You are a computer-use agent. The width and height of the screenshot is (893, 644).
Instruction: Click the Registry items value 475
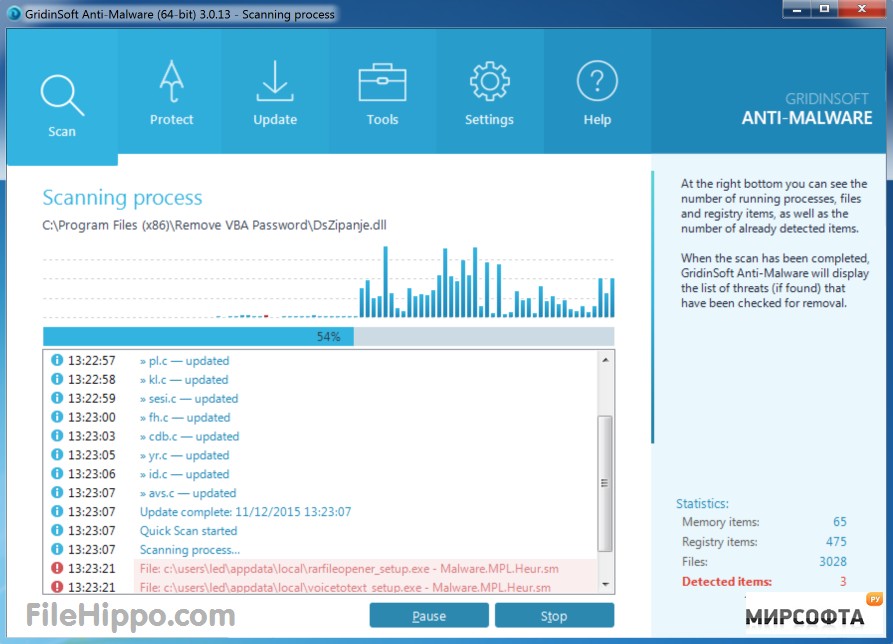pos(836,542)
